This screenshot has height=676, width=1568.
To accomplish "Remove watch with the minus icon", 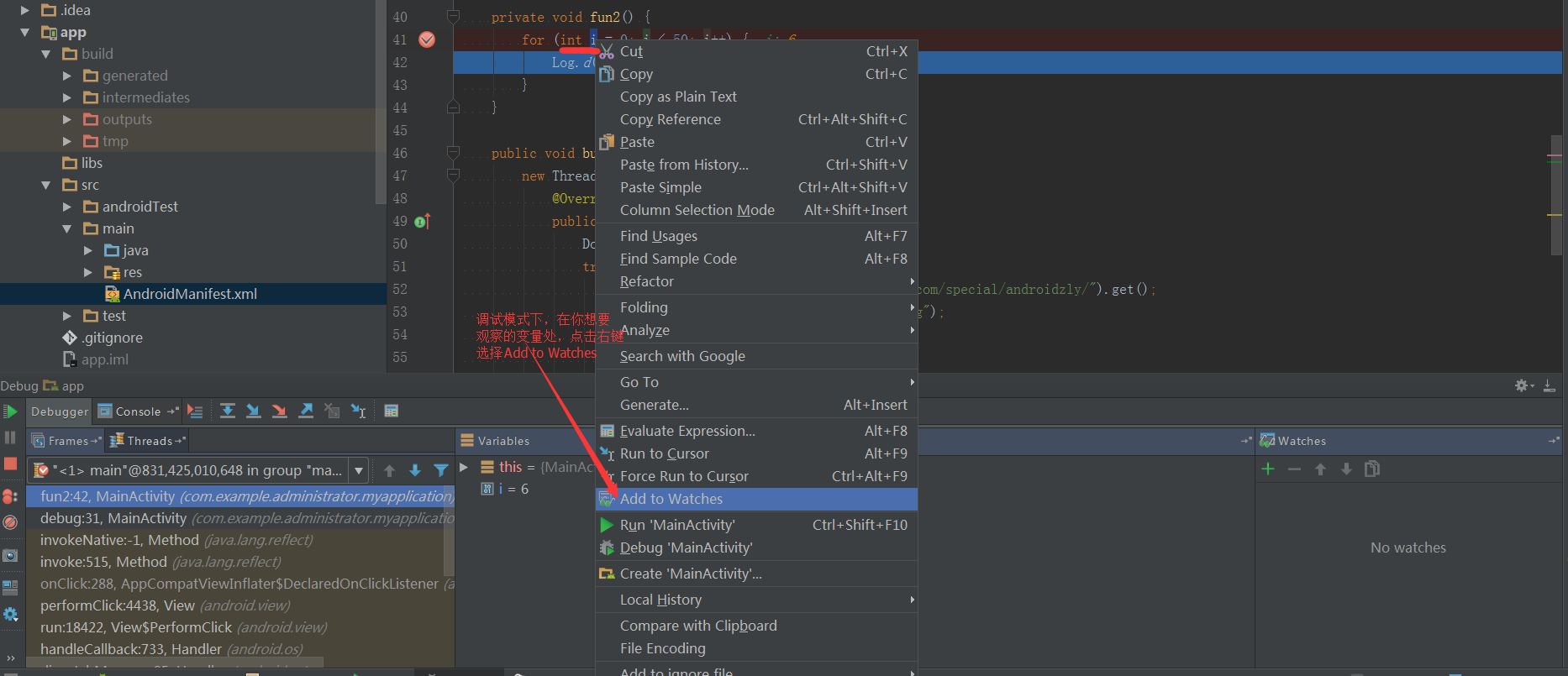I will pyautogui.click(x=1294, y=469).
